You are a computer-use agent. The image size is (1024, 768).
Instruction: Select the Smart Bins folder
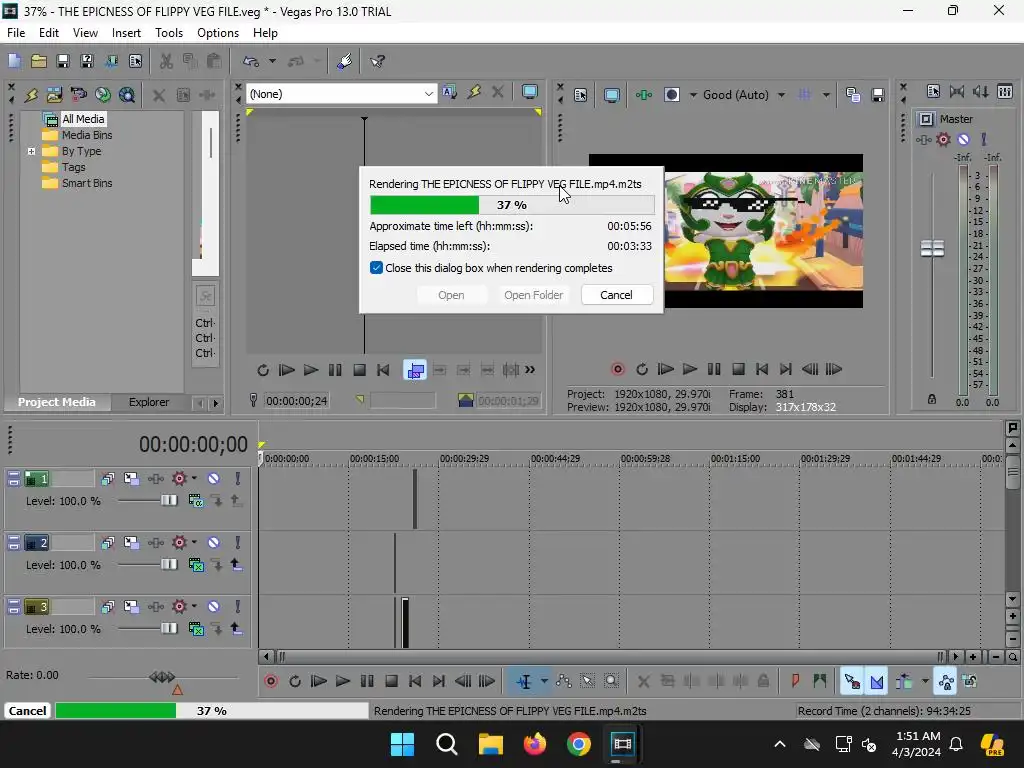(87, 184)
